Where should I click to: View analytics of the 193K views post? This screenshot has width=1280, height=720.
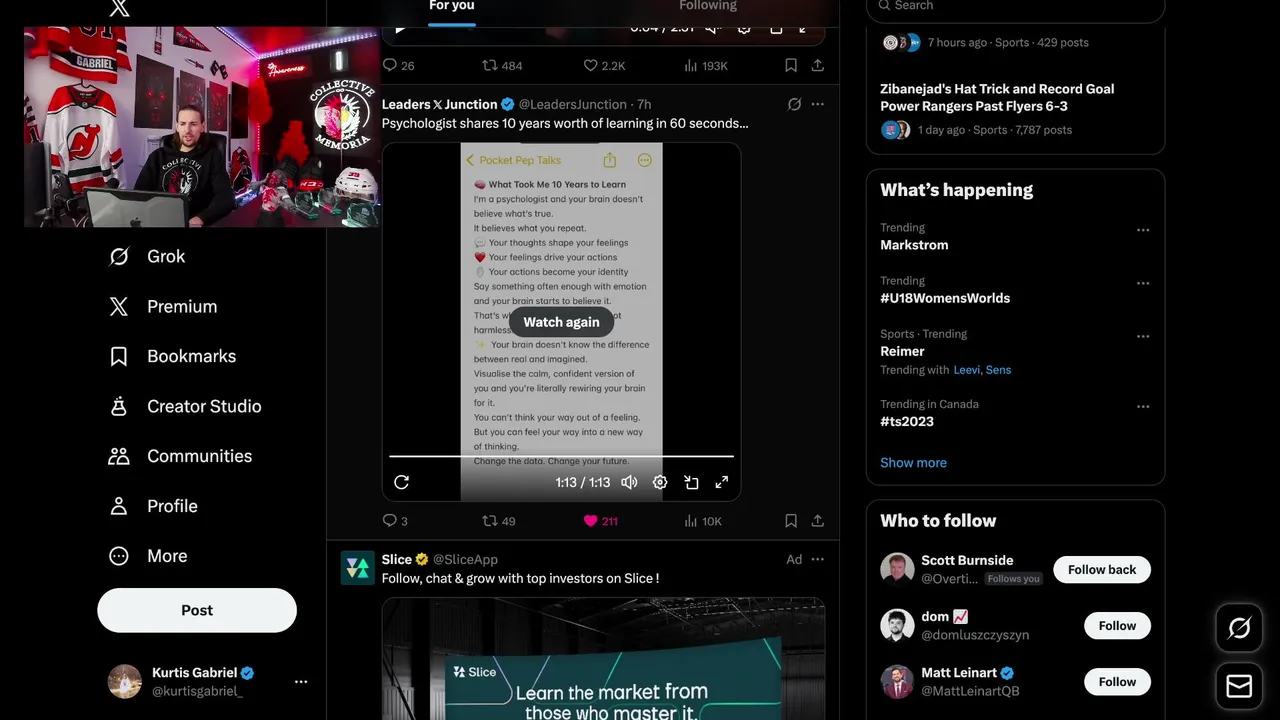click(705, 65)
